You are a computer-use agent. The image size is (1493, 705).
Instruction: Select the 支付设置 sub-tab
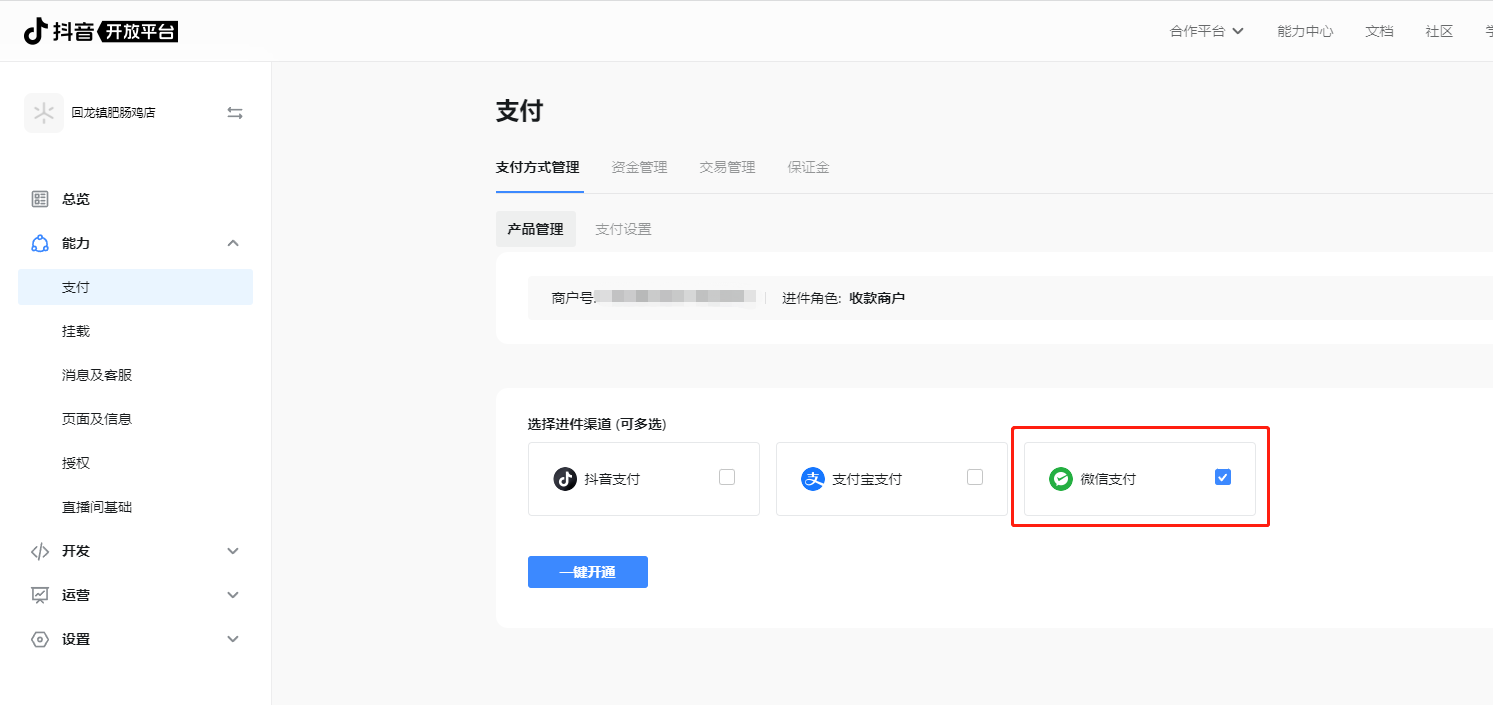623,229
